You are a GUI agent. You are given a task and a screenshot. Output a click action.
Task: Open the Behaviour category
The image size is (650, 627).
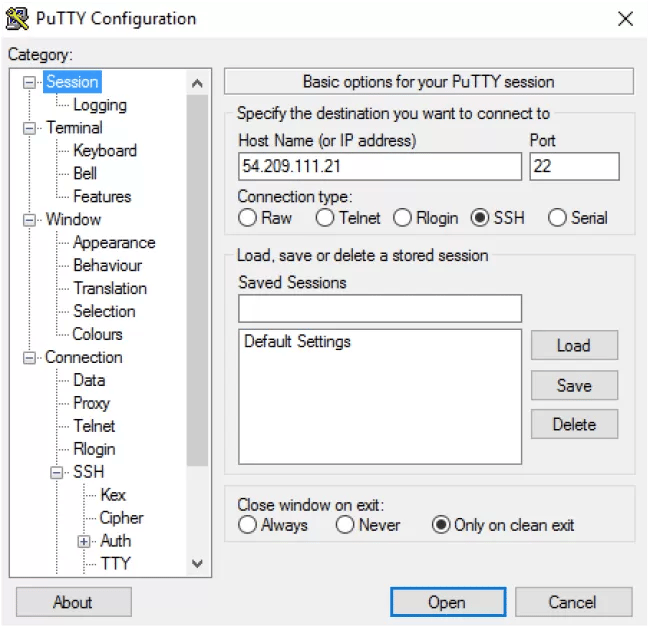[x=107, y=265]
